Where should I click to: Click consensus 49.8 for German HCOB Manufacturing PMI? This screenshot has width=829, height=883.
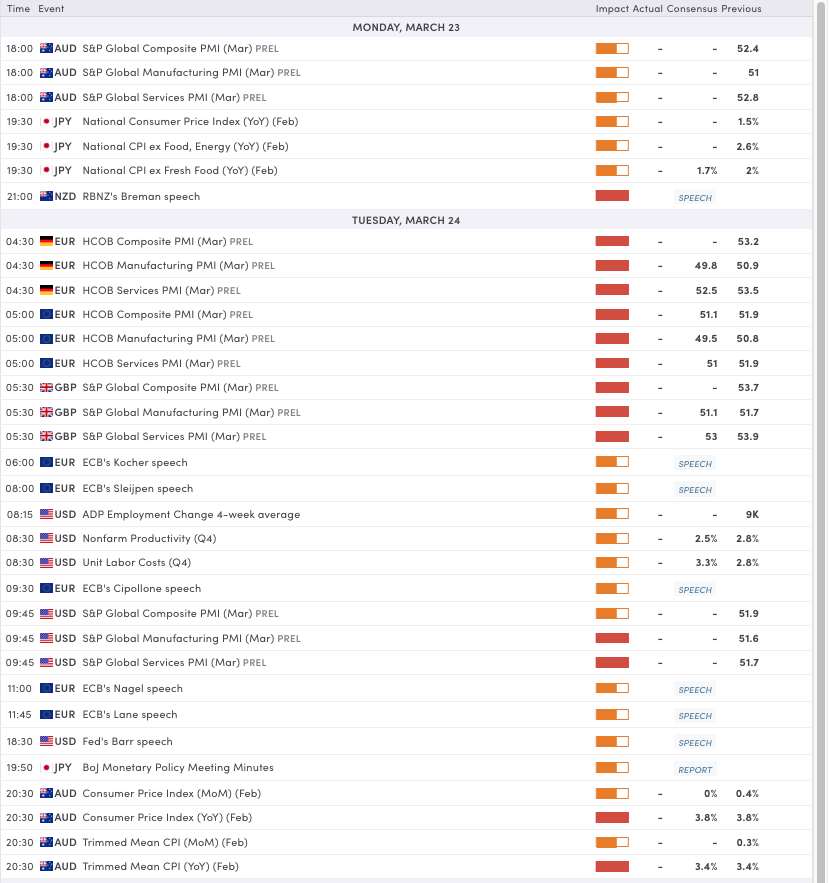(706, 266)
